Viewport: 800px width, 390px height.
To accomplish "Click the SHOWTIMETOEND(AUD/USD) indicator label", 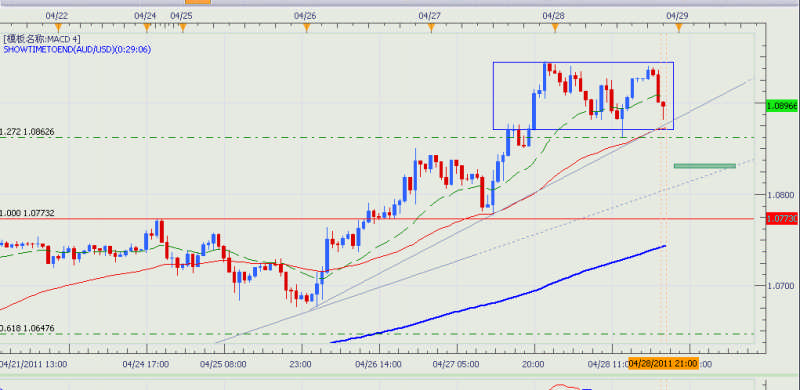I will pos(77,50).
